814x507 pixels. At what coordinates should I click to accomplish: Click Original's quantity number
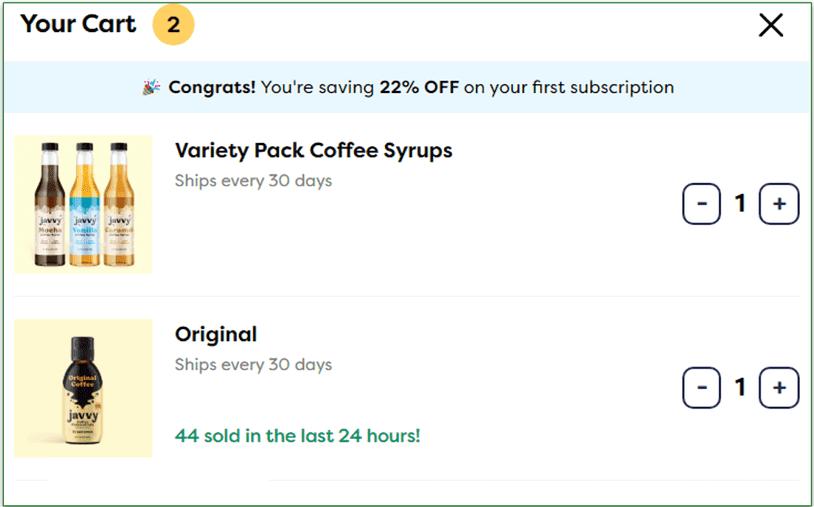click(x=740, y=388)
